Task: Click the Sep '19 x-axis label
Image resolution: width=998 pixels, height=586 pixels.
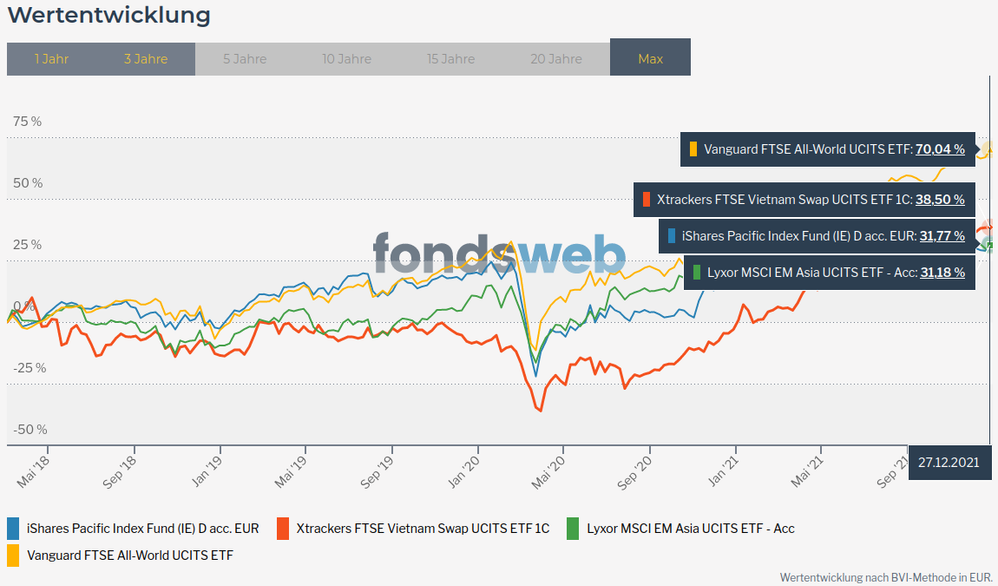Action: [x=377, y=472]
